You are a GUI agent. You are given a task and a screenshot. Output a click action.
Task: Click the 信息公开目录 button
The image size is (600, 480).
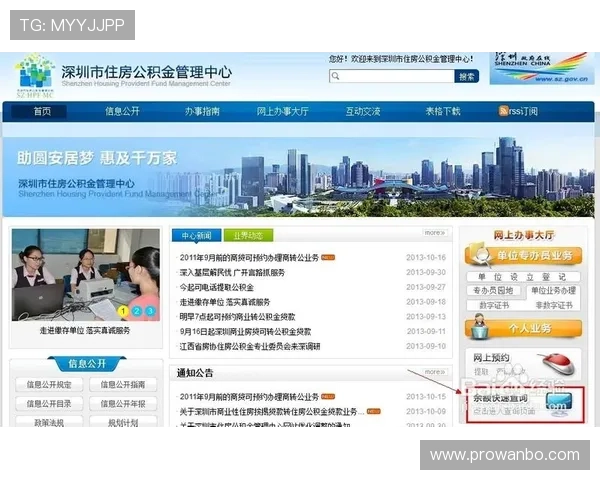click(49, 403)
